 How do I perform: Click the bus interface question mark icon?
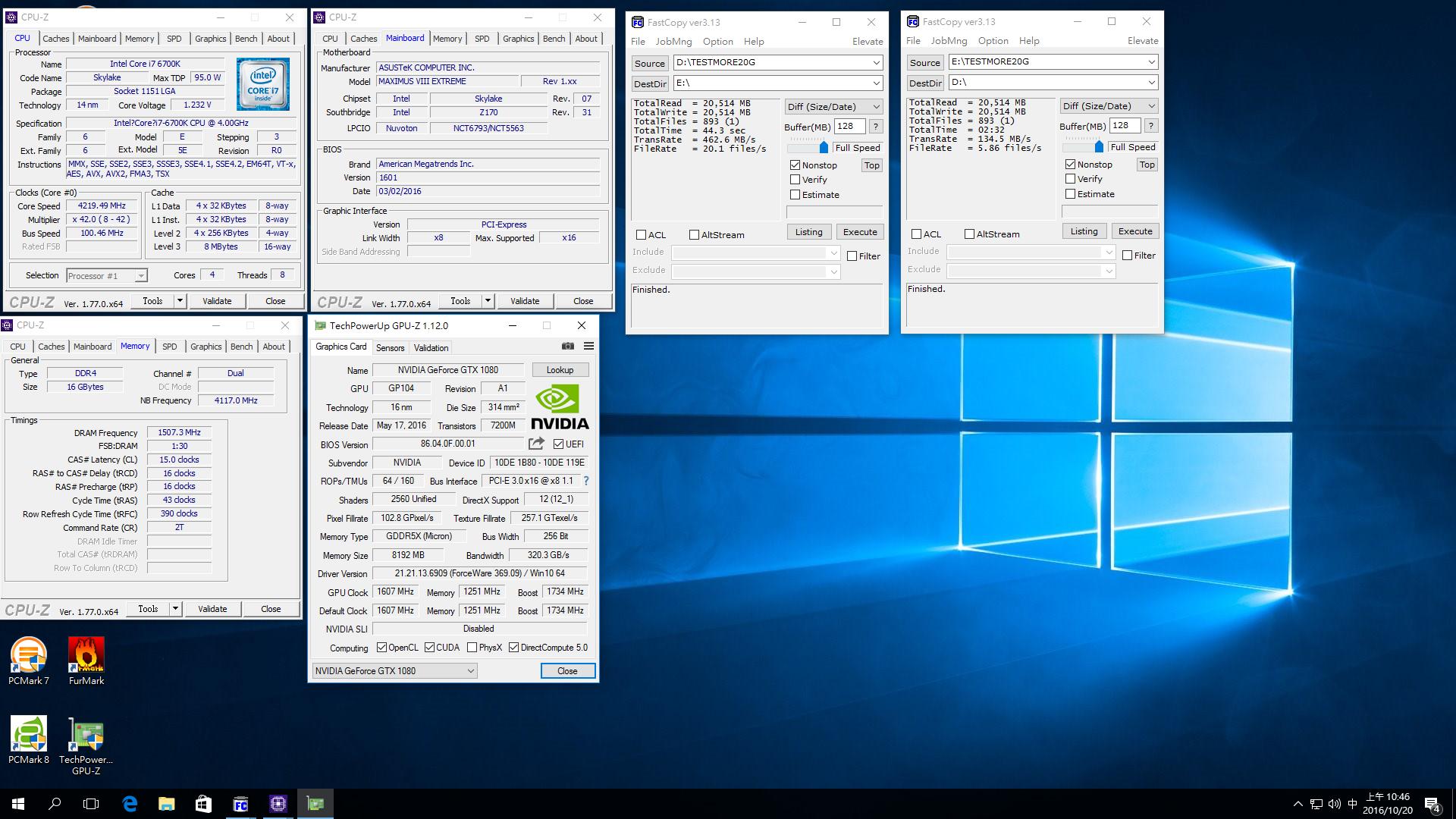pos(585,481)
